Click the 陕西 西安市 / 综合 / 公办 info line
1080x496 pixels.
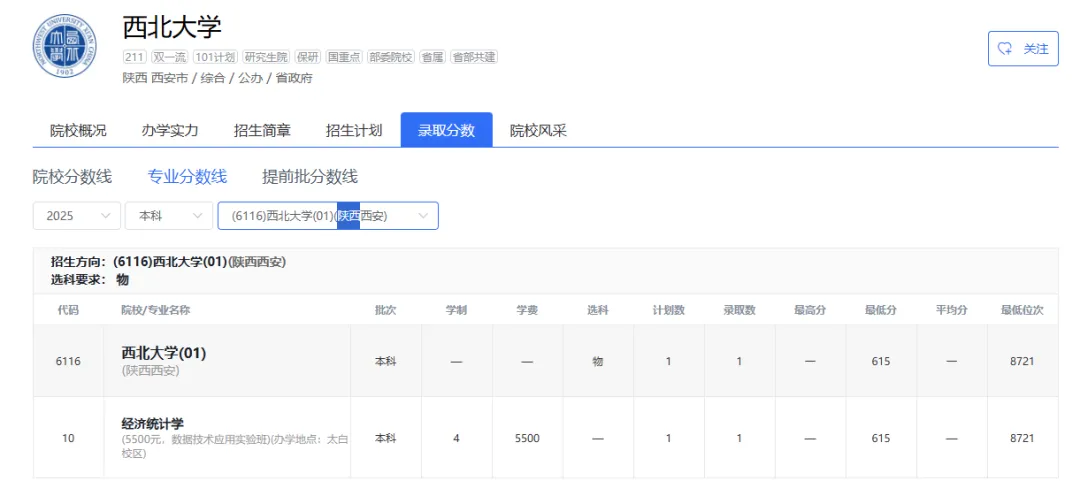pos(218,78)
